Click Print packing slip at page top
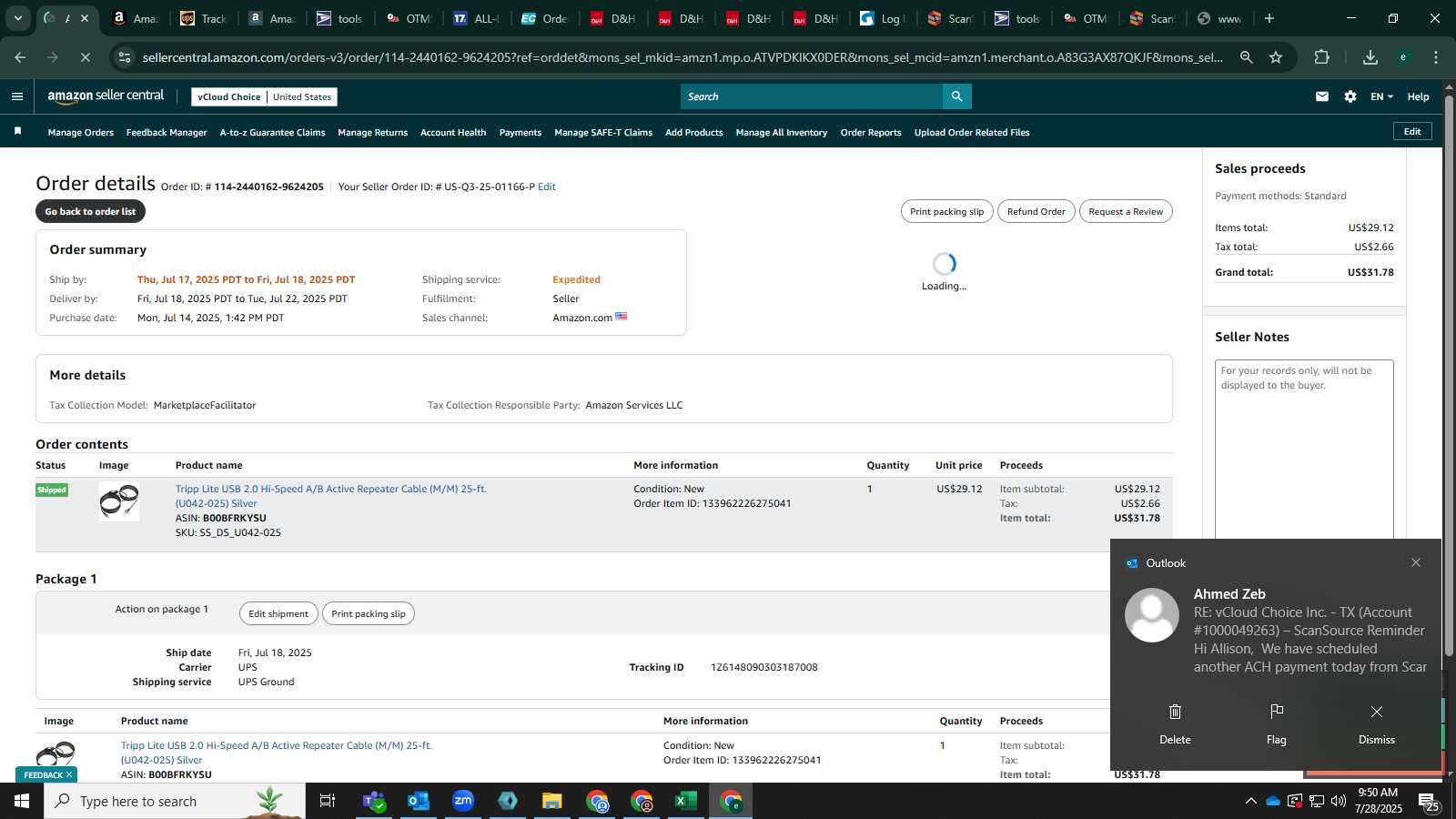This screenshot has width=1456, height=819. tap(946, 211)
